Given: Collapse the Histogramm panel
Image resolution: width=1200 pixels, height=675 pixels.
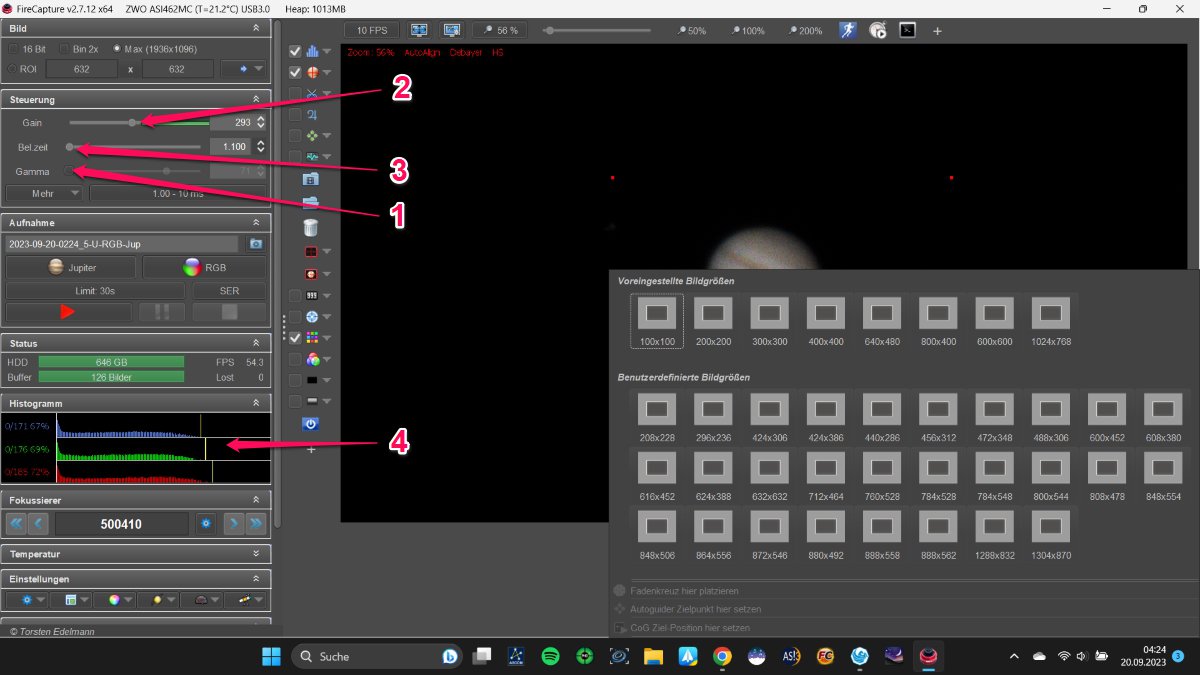Looking at the screenshot, I should (256, 402).
